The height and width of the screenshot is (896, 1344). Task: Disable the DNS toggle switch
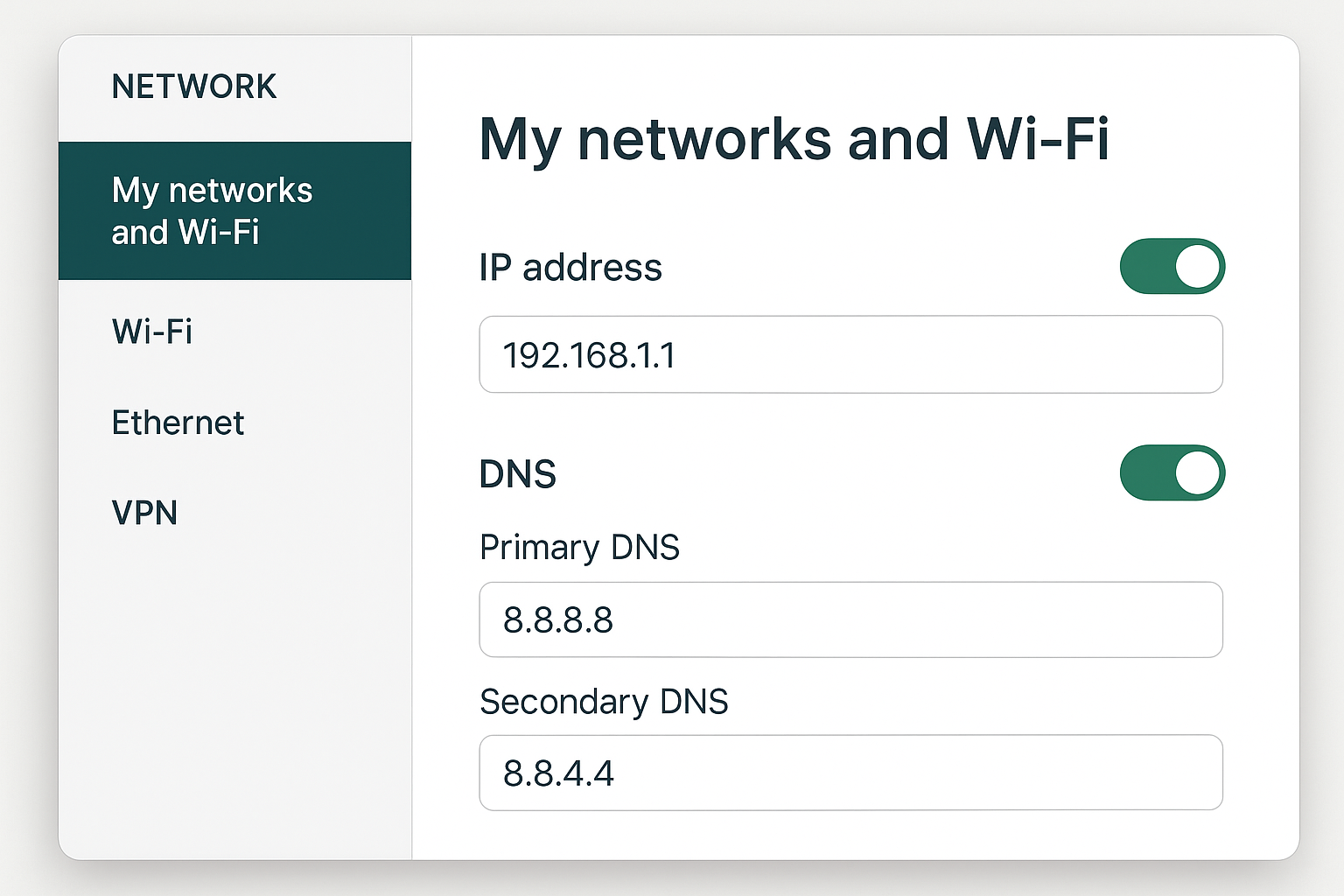tap(1172, 472)
